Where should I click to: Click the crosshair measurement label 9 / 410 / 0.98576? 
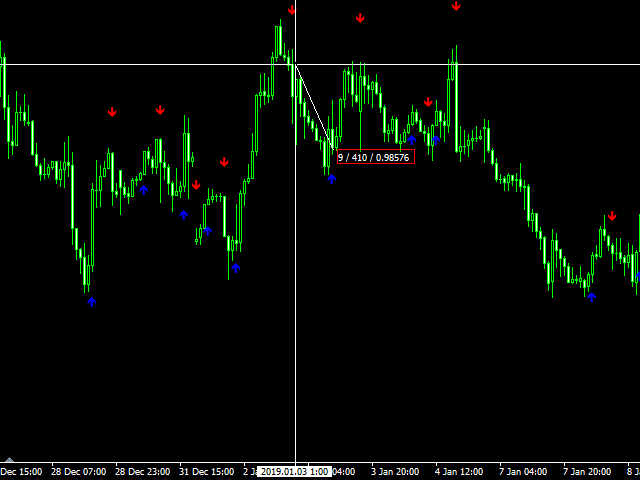tap(376, 157)
